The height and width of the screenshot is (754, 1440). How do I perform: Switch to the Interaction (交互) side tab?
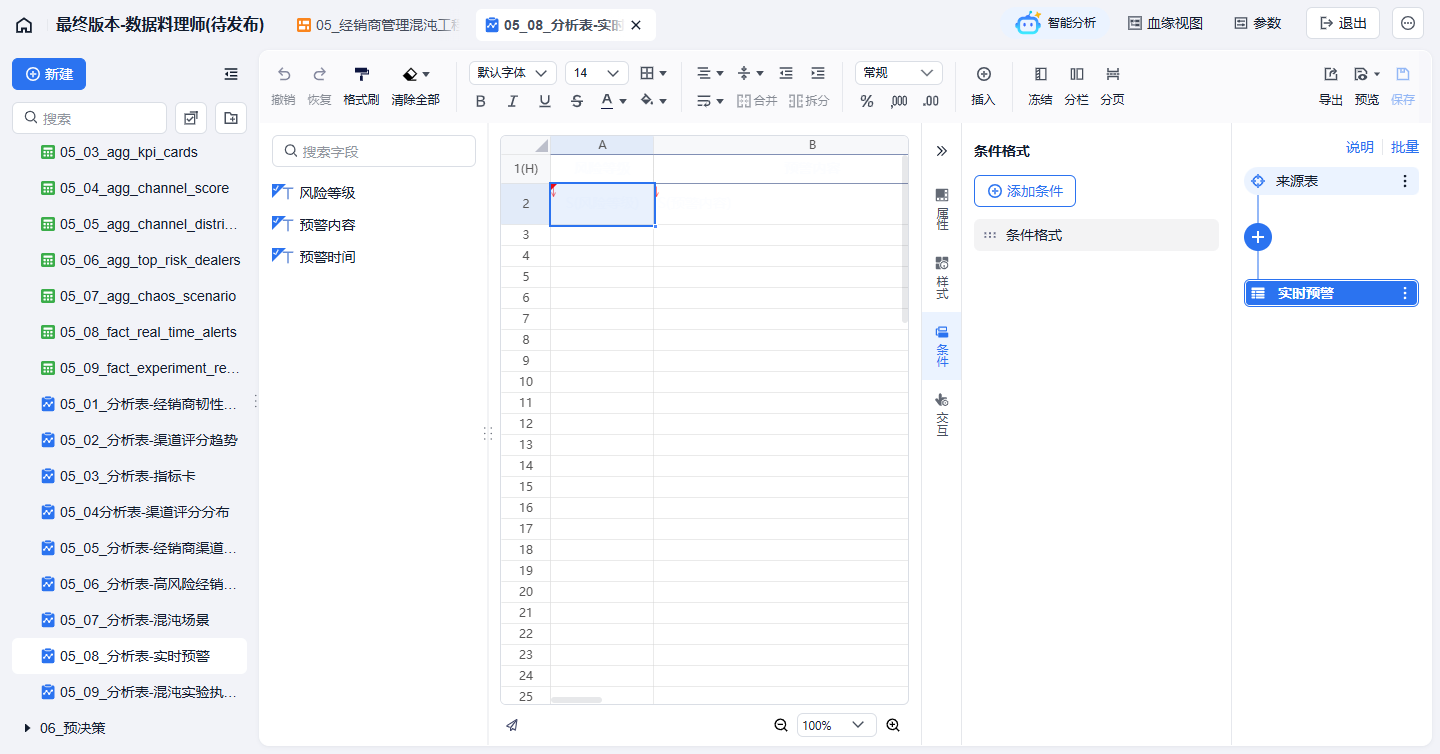click(941, 414)
